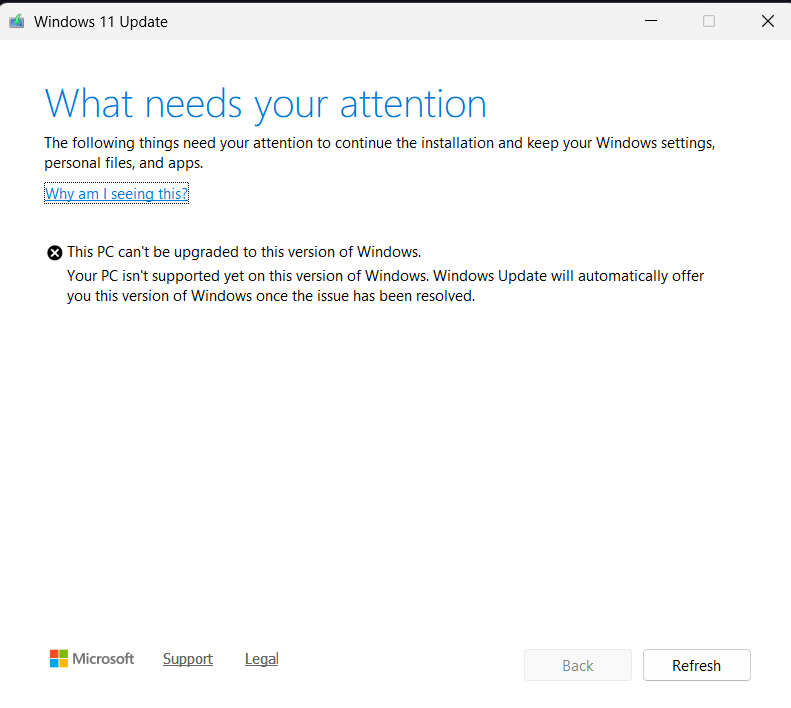Select "What needs your attention" heading
The image size is (791, 708).
[265, 104]
